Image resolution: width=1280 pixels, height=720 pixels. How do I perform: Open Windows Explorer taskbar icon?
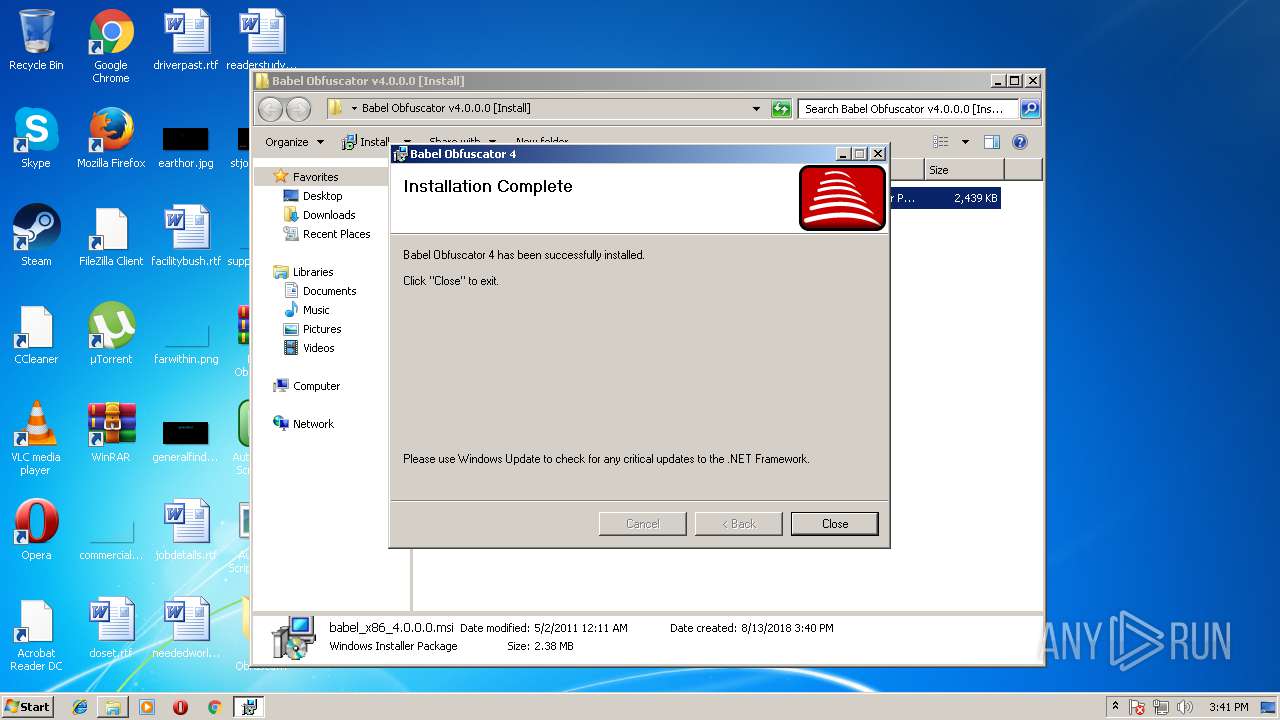tap(113, 706)
